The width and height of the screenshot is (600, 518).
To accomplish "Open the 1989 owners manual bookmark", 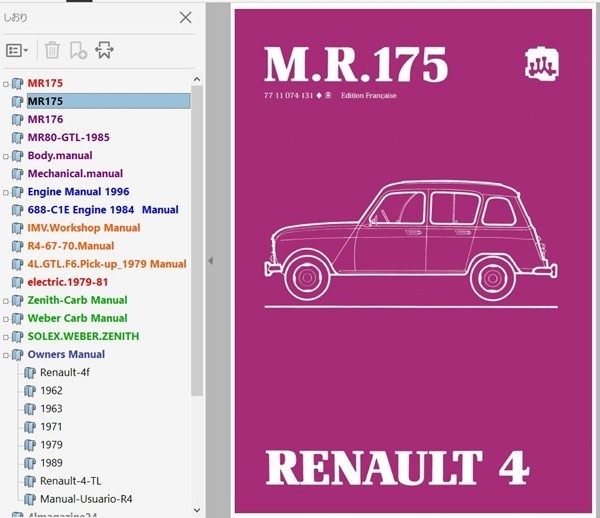I will tap(51, 463).
